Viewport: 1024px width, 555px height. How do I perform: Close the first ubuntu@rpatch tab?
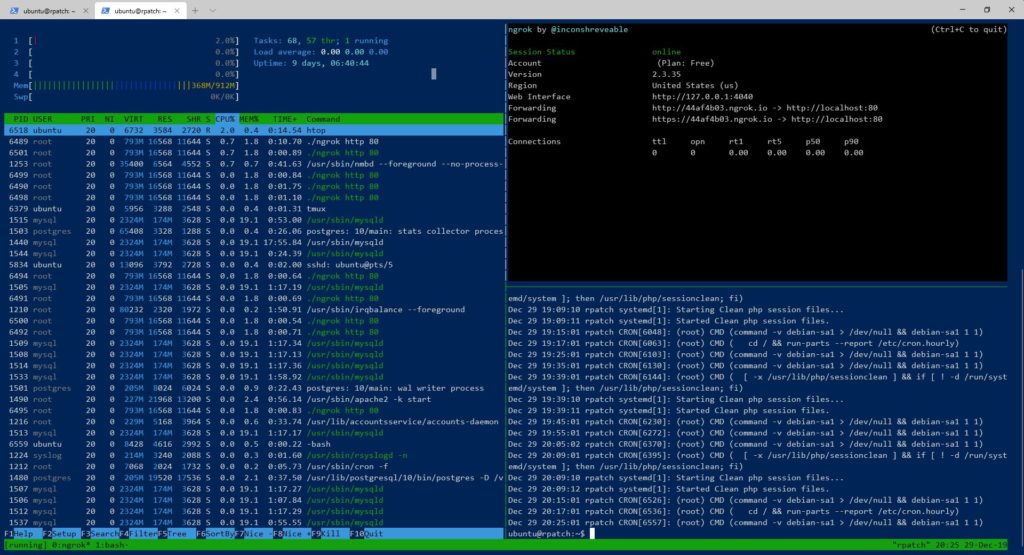84,10
